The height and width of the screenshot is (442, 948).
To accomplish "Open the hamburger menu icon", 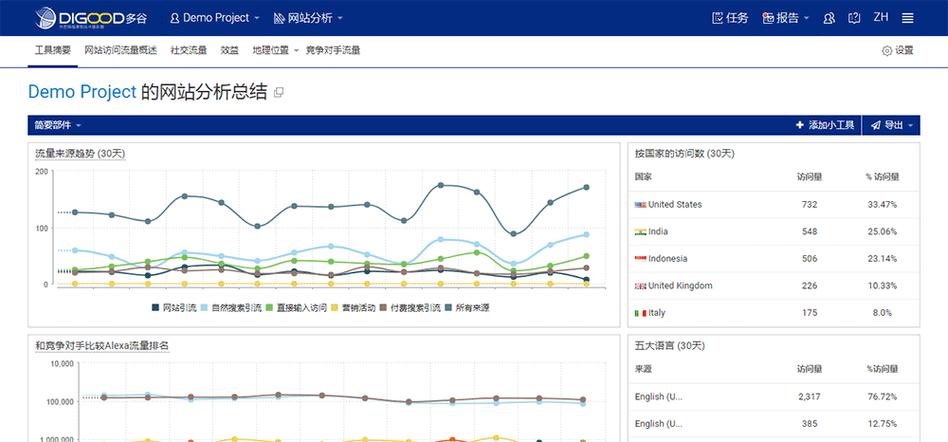I will coord(907,18).
